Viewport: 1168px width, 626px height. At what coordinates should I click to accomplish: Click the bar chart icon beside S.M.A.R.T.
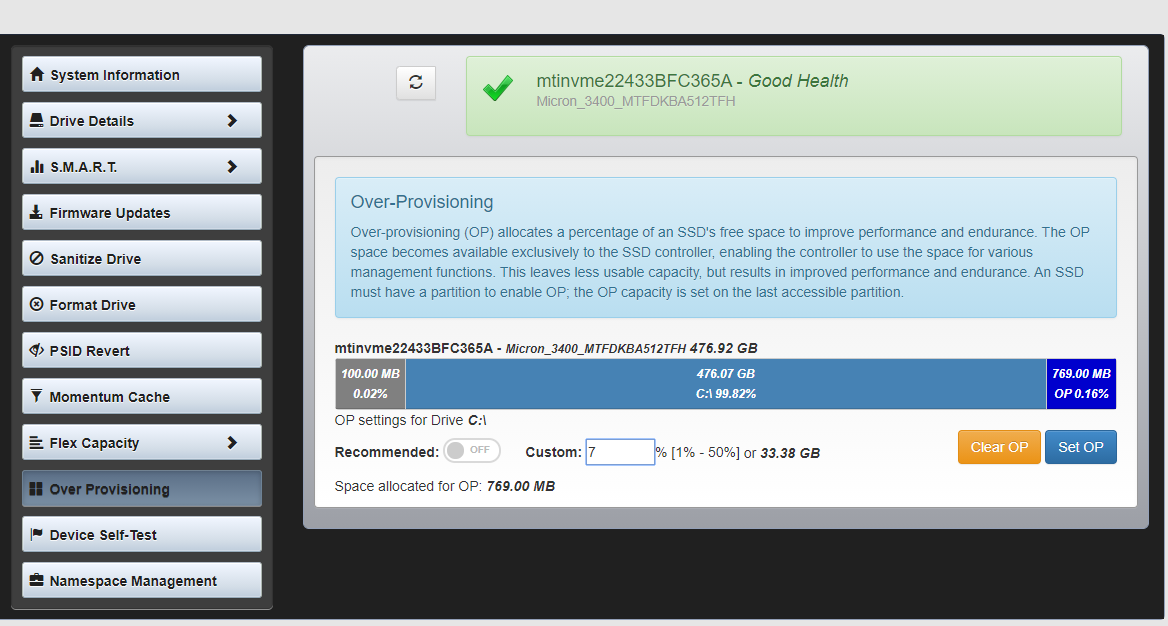(36, 167)
